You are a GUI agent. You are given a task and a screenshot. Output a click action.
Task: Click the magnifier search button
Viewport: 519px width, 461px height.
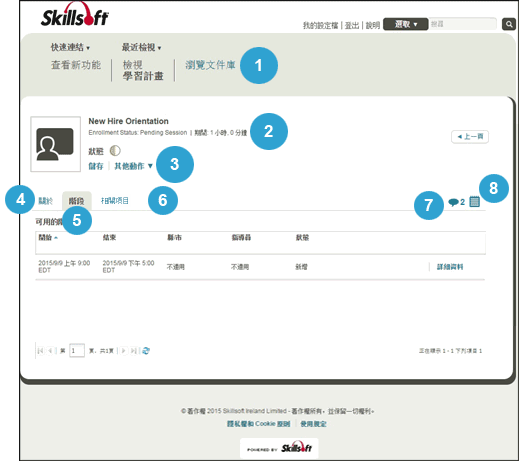(x=509, y=24)
